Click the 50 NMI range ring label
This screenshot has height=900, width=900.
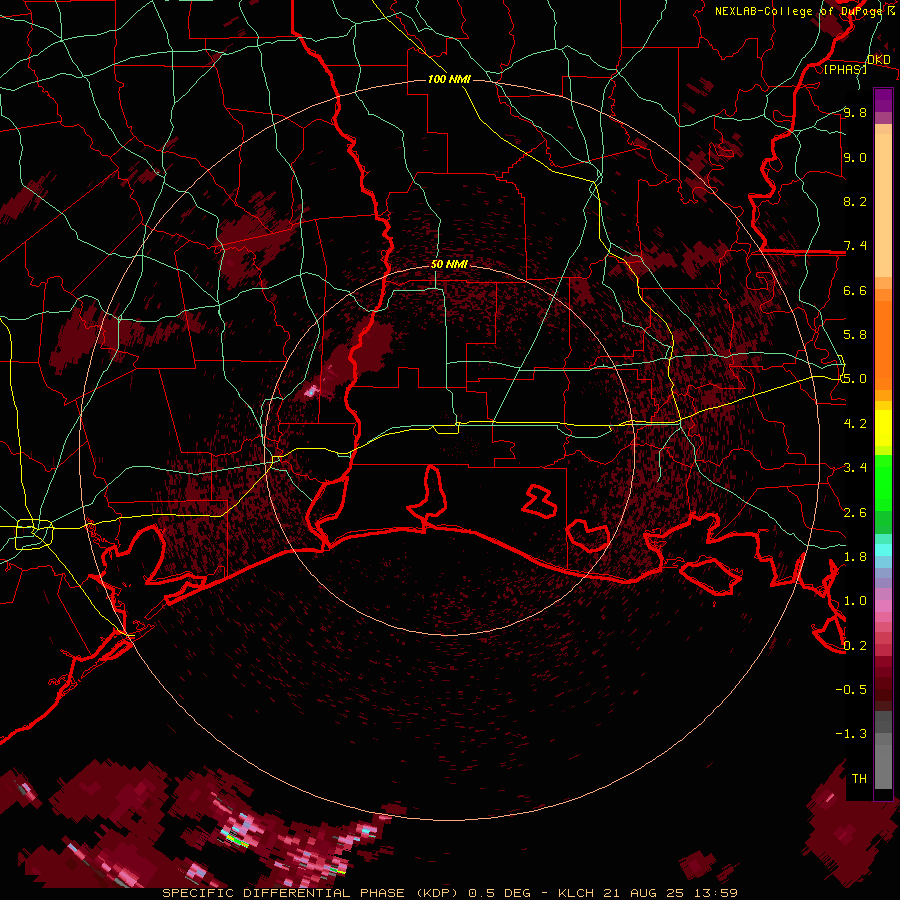(449, 264)
